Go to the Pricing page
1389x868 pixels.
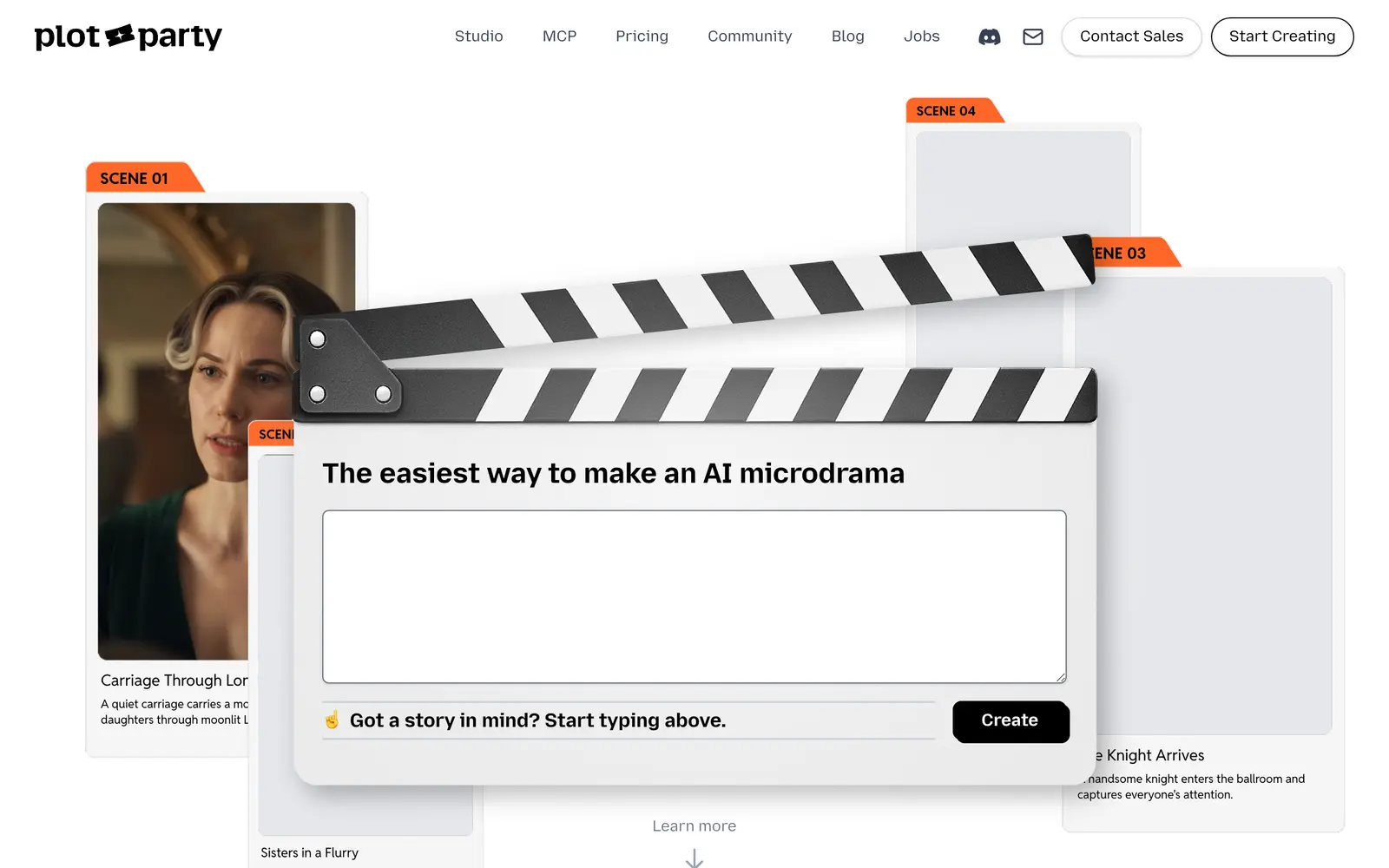tap(642, 36)
